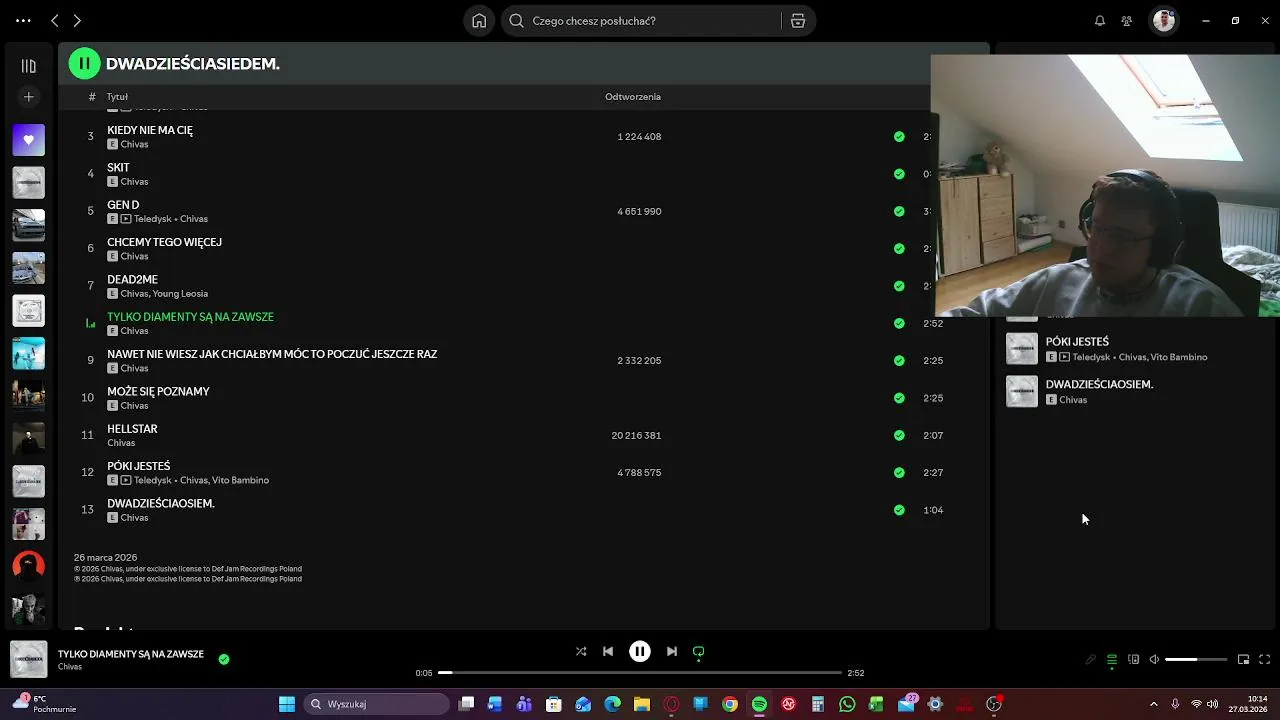
Task: Open Chivas artist link in now-playing bar
Action: pos(70,667)
